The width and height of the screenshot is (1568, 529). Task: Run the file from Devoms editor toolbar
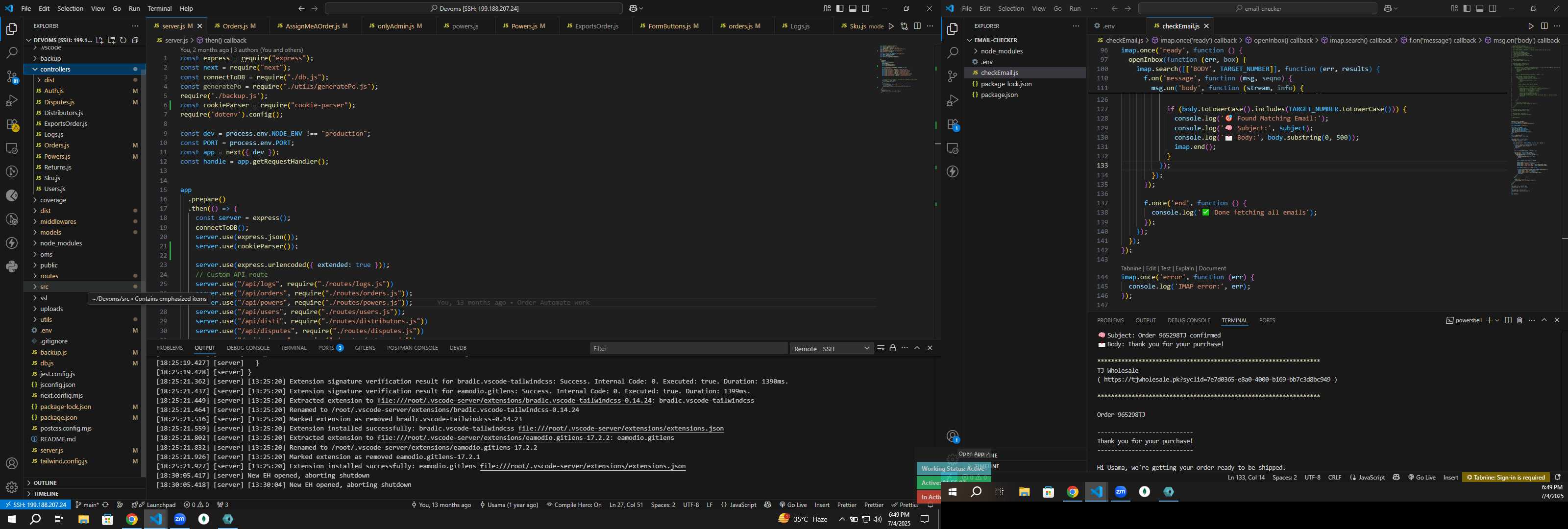click(891, 26)
